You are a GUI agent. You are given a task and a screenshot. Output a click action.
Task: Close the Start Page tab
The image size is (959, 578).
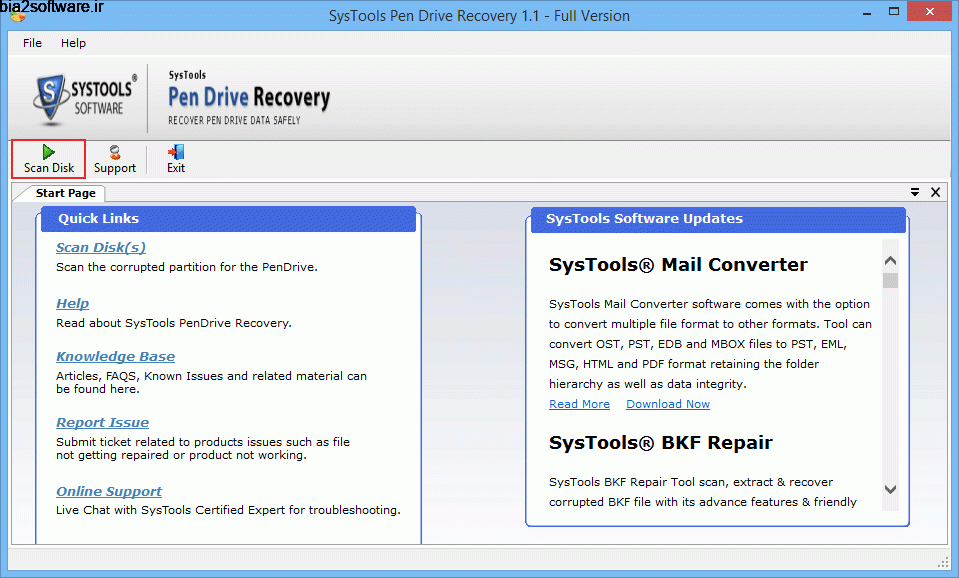[935, 192]
